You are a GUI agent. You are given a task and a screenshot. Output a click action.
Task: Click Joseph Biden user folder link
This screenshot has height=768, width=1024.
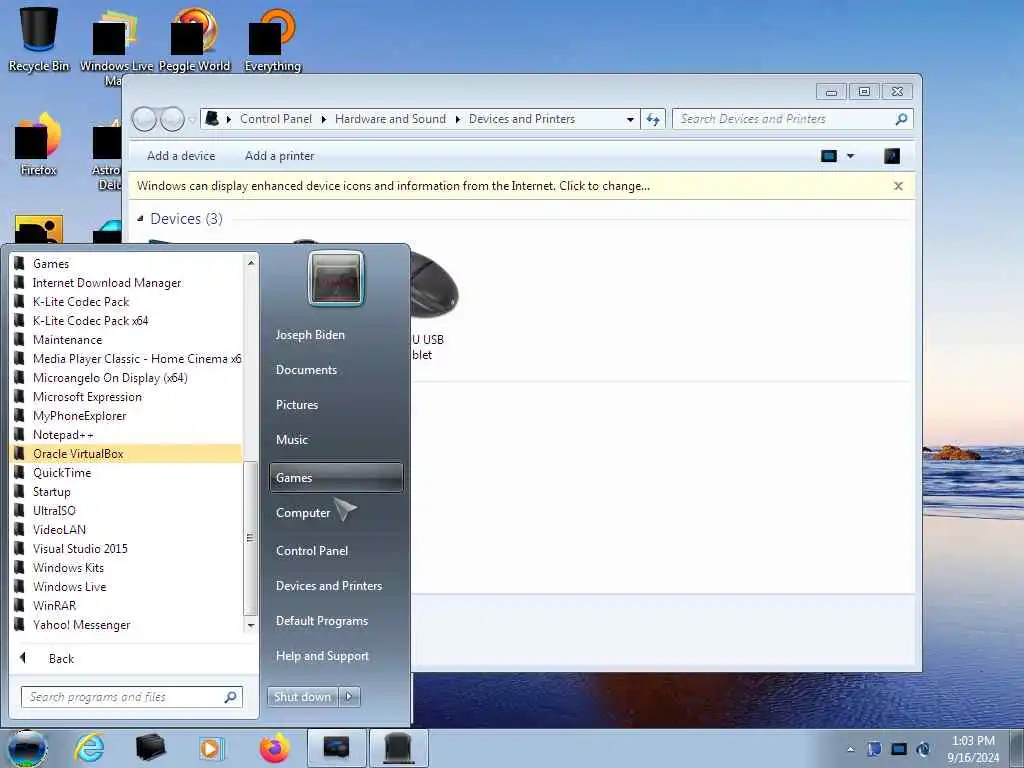click(310, 334)
